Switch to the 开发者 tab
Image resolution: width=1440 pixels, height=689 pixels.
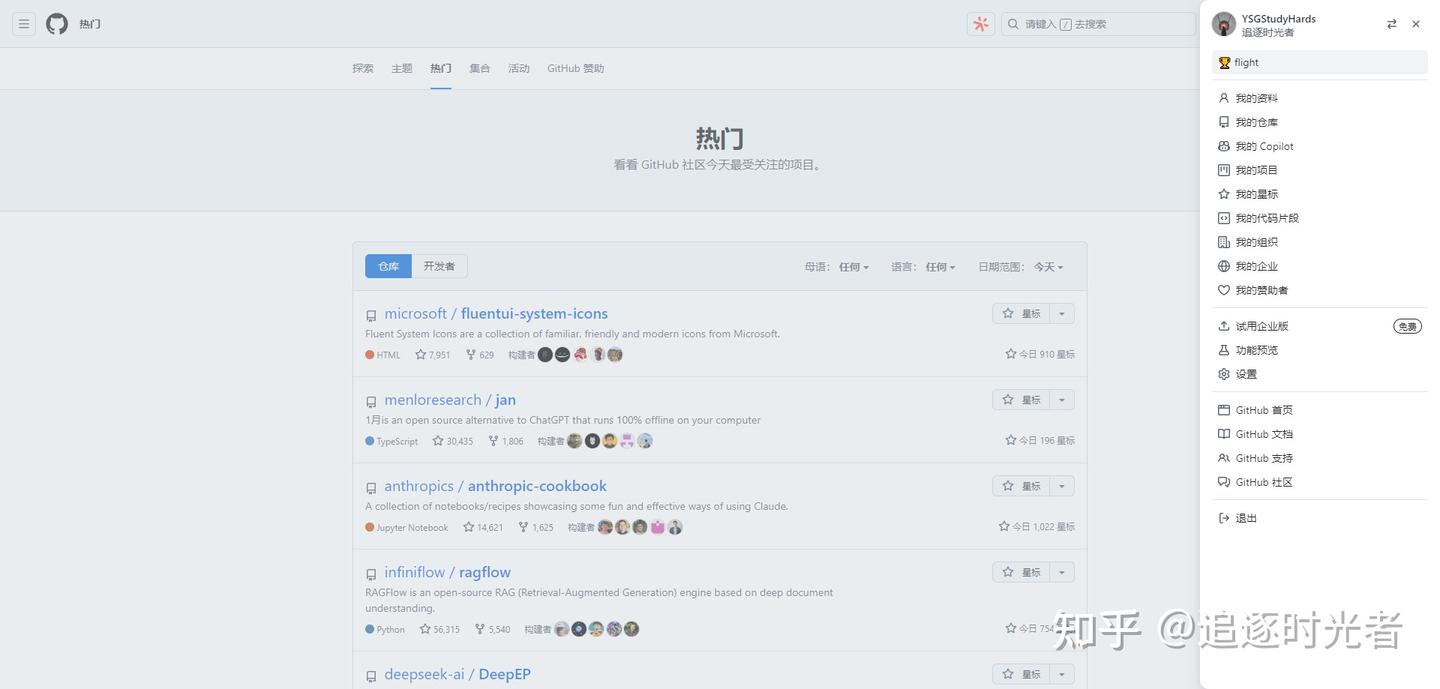tap(438, 265)
